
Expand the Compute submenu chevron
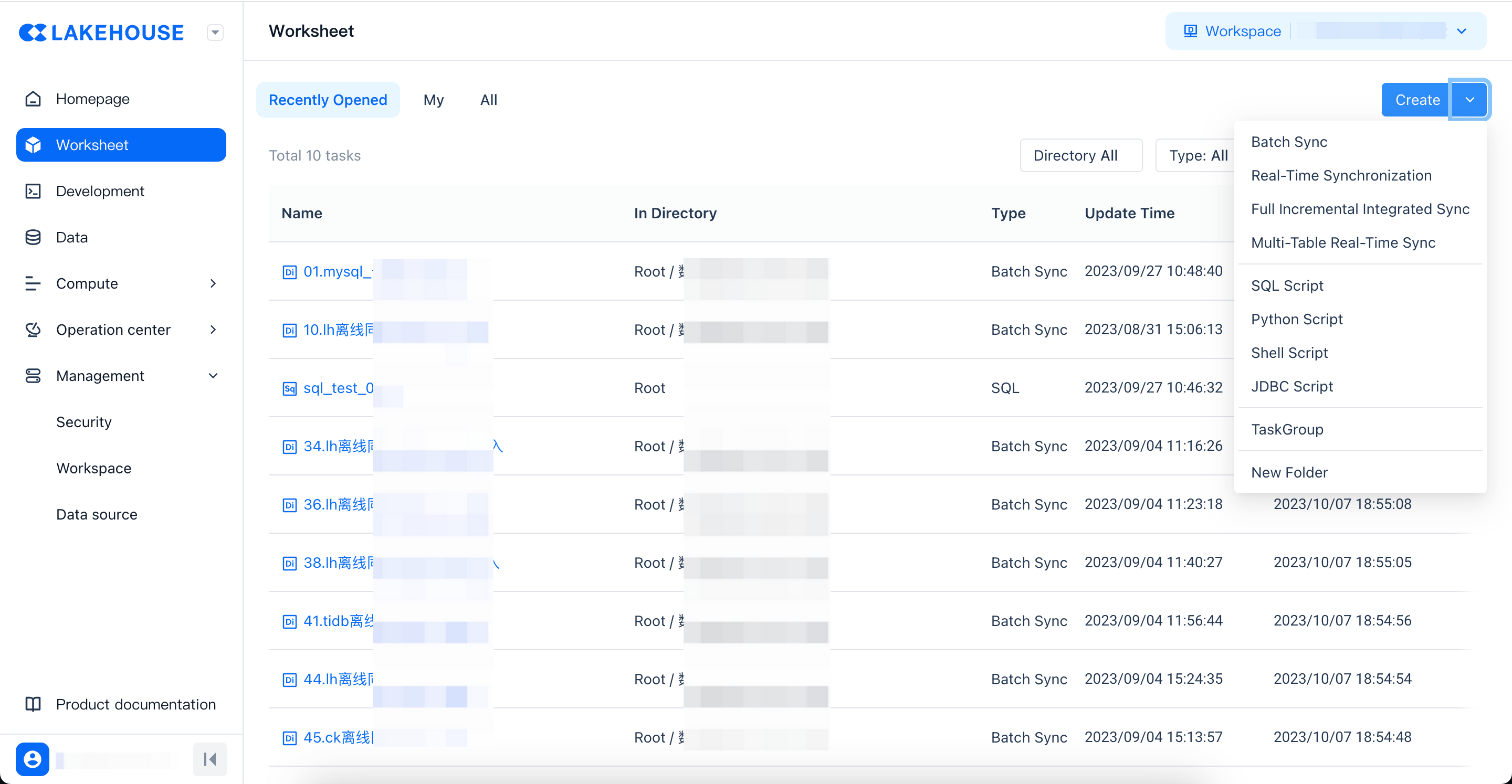213,283
